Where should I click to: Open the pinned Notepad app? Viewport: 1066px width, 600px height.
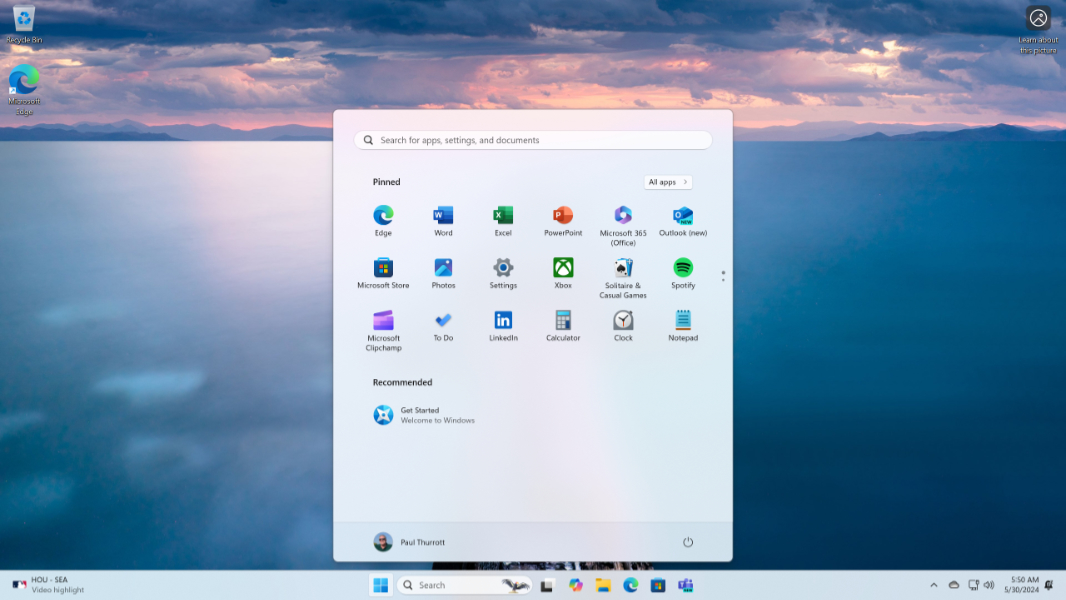tap(683, 321)
